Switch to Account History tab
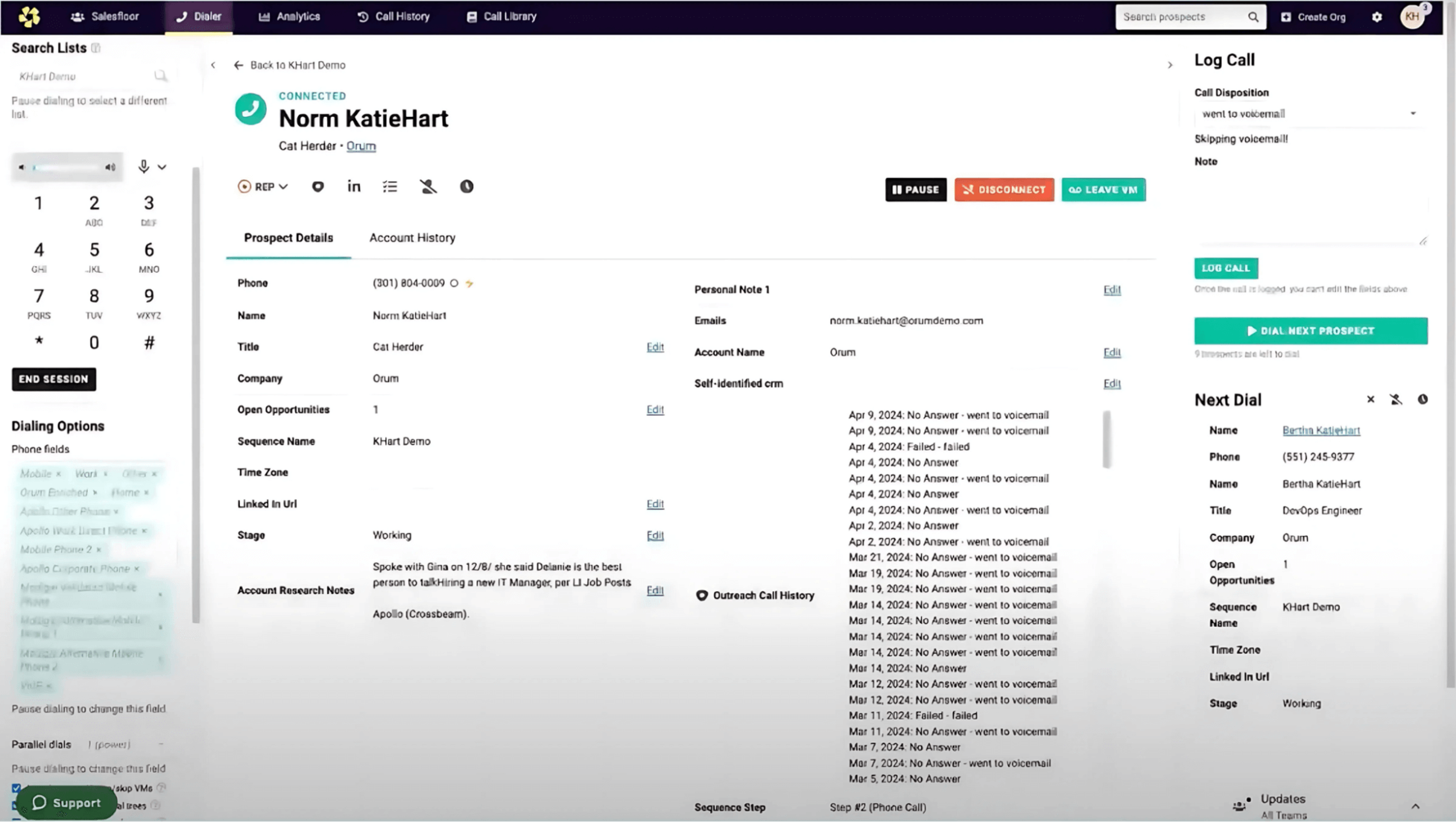 [x=412, y=238]
